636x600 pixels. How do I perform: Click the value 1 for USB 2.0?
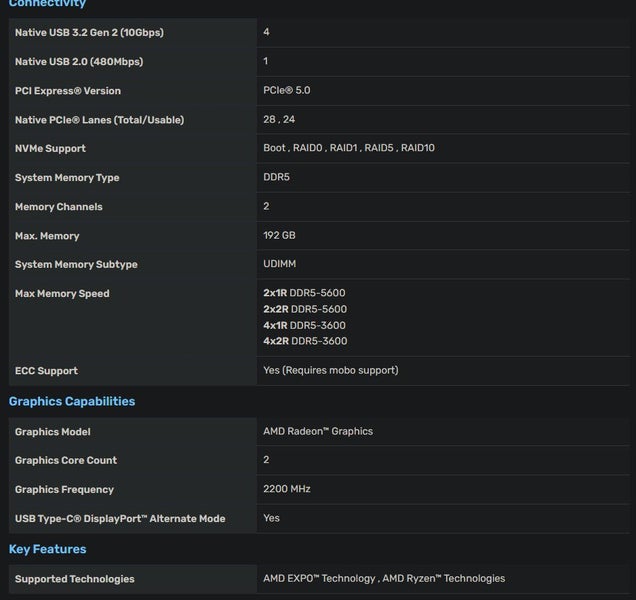(266, 61)
